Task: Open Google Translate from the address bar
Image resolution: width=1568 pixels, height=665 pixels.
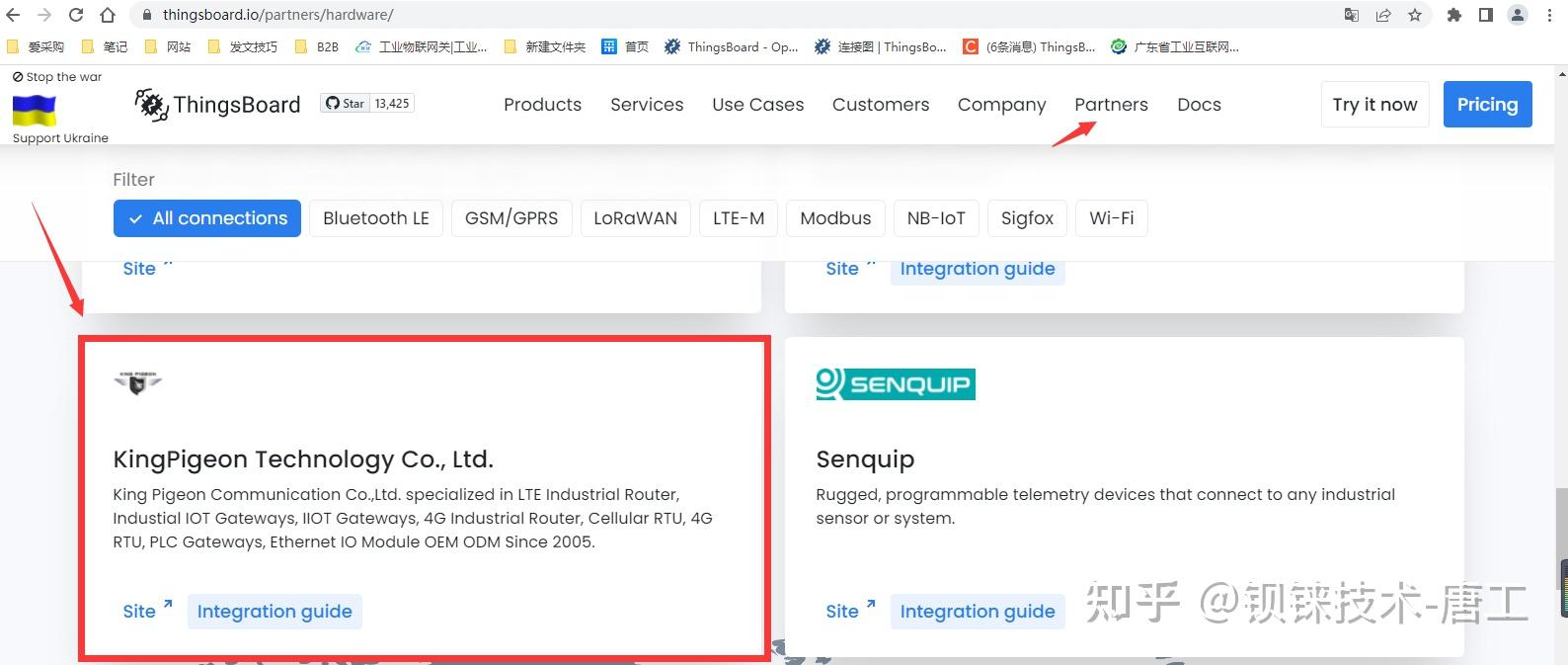Action: click(1353, 15)
